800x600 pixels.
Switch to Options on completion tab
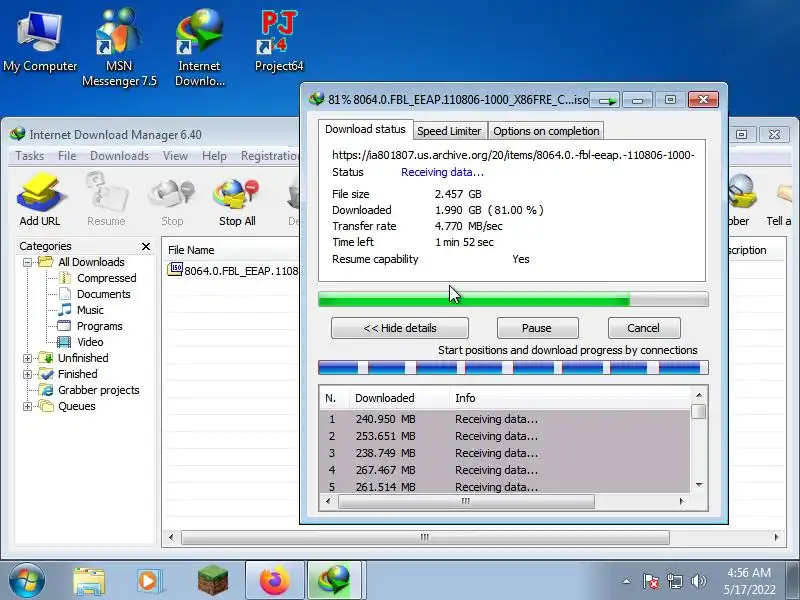pos(546,131)
